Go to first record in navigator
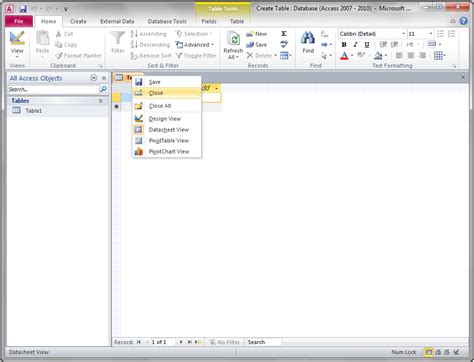 click(x=139, y=342)
